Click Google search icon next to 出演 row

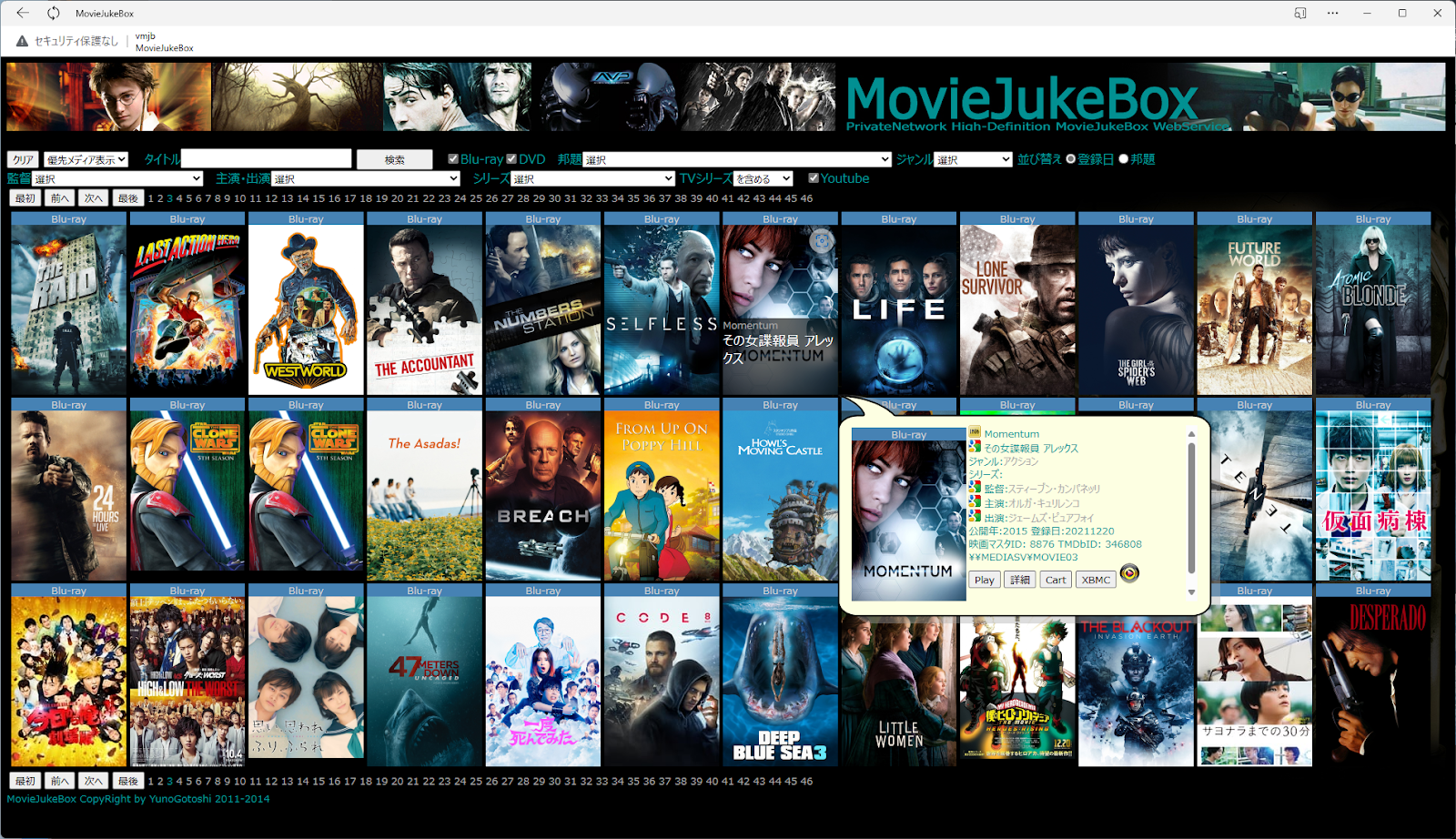click(x=975, y=516)
